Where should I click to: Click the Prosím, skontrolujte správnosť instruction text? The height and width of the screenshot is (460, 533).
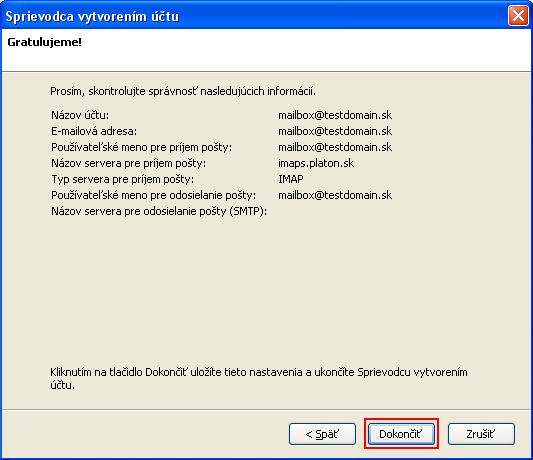[183, 91]
